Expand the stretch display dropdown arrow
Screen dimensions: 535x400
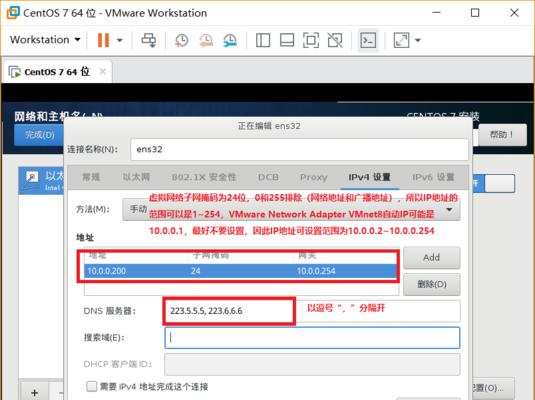[418, 40]
